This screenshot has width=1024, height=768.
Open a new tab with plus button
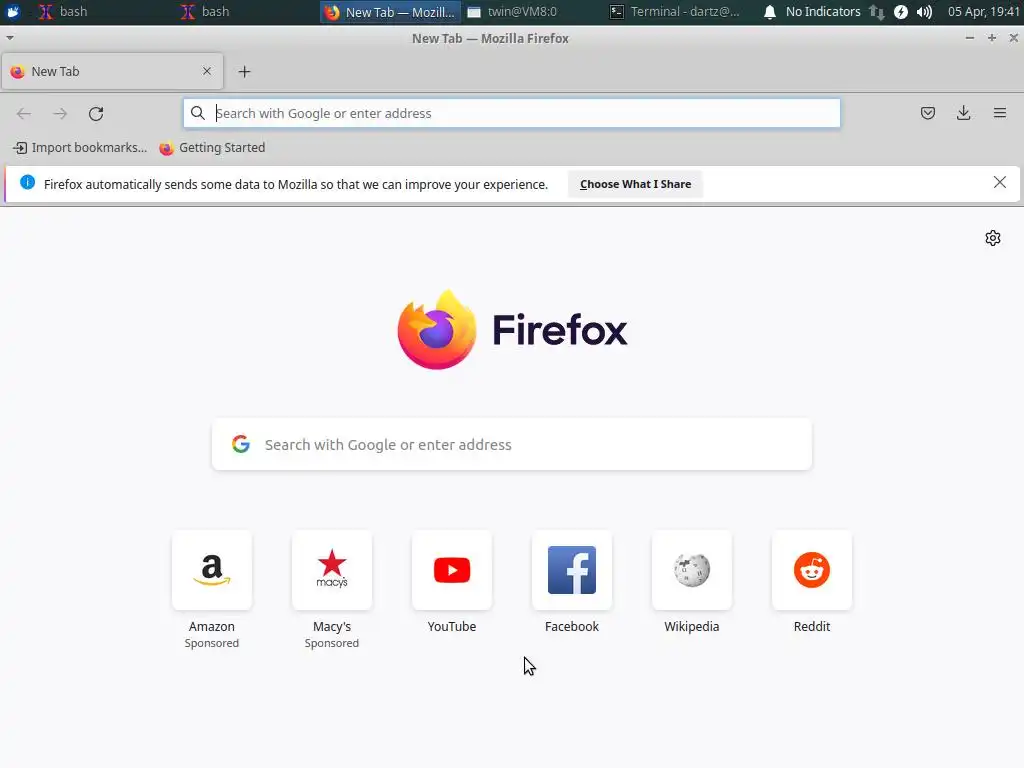tap(244, 72)
